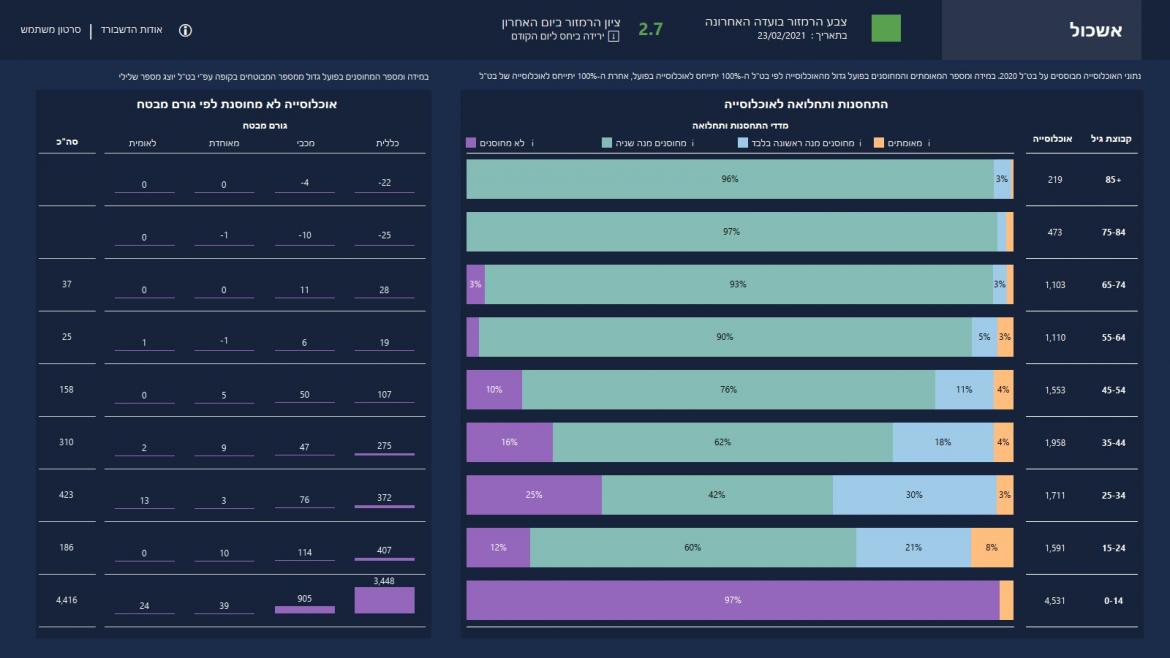
Task: Click the כללית column header
Action: coord(385,144)
